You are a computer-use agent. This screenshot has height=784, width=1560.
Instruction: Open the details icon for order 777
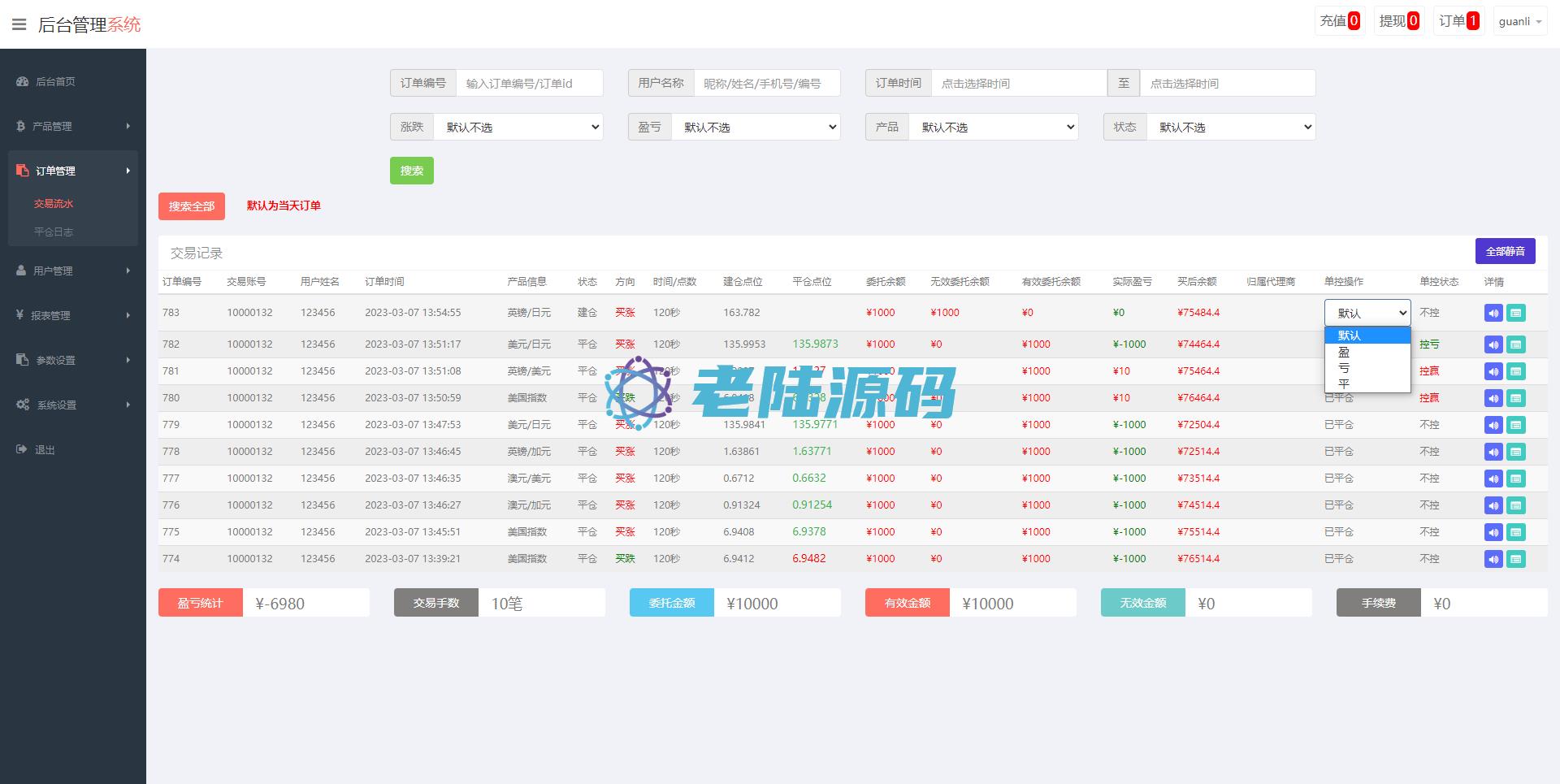(1515, 479)
